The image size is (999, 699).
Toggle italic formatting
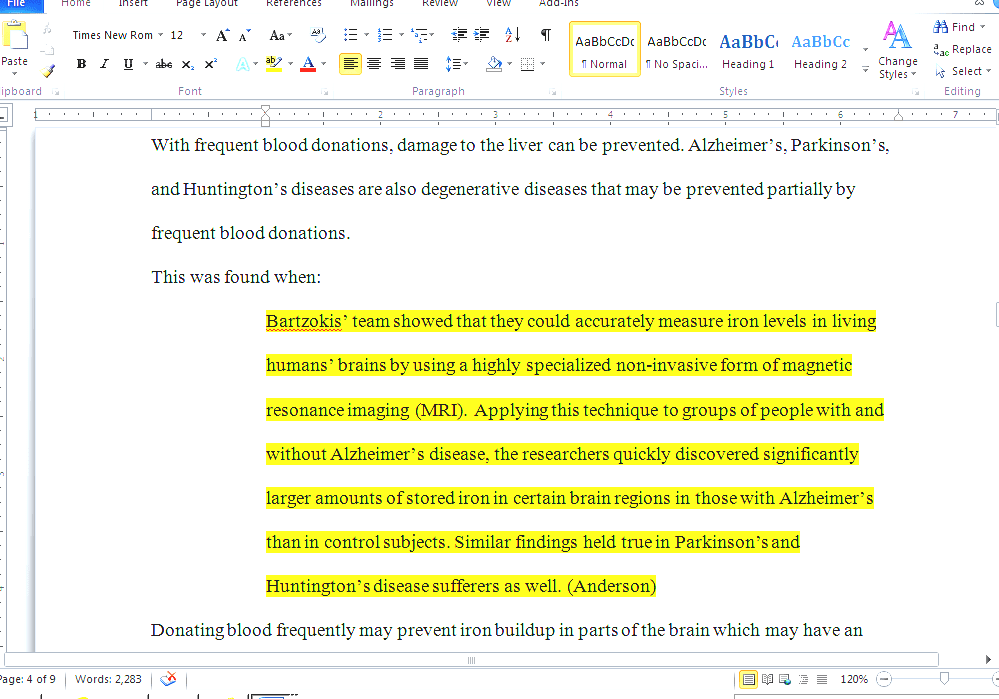[103, 63]
